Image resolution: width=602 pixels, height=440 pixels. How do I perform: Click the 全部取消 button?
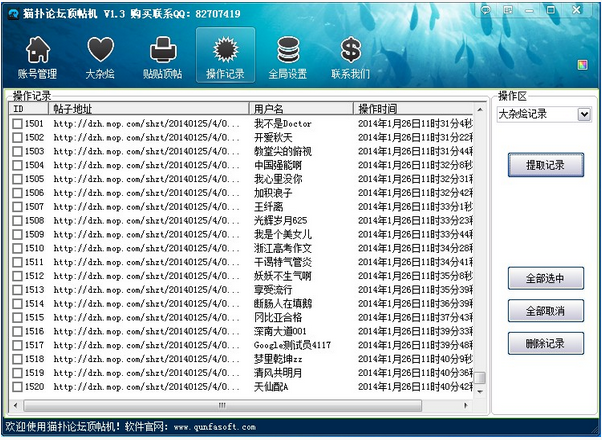tap(546, 311)
